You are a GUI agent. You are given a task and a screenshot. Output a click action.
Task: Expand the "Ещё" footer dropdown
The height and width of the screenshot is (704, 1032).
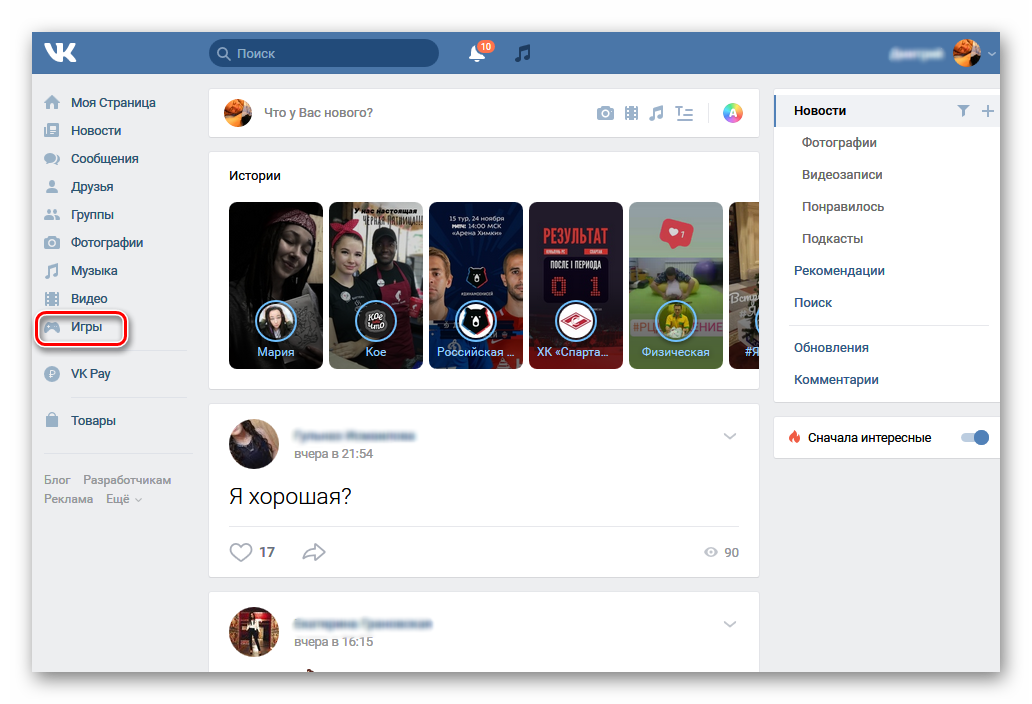point(124,499)
